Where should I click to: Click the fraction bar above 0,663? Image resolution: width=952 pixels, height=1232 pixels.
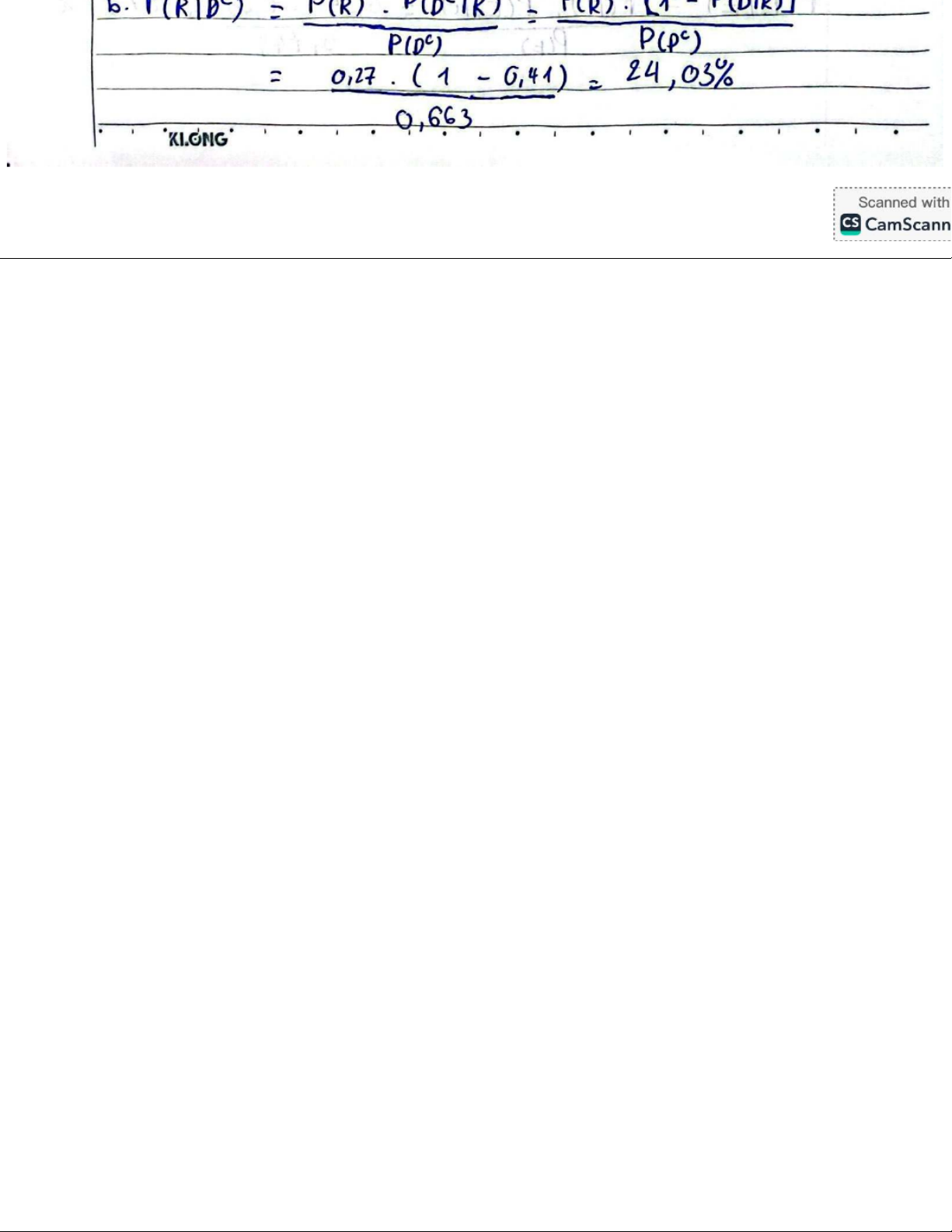tap(443, 96)
